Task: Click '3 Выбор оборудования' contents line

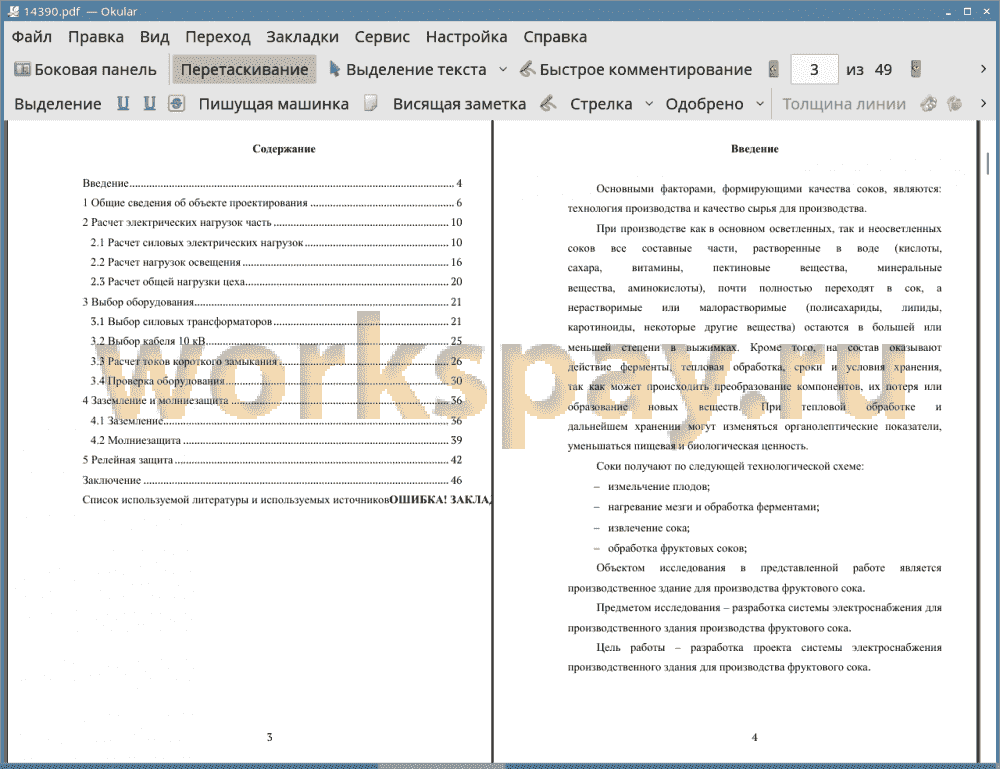Action: (272, 302)
